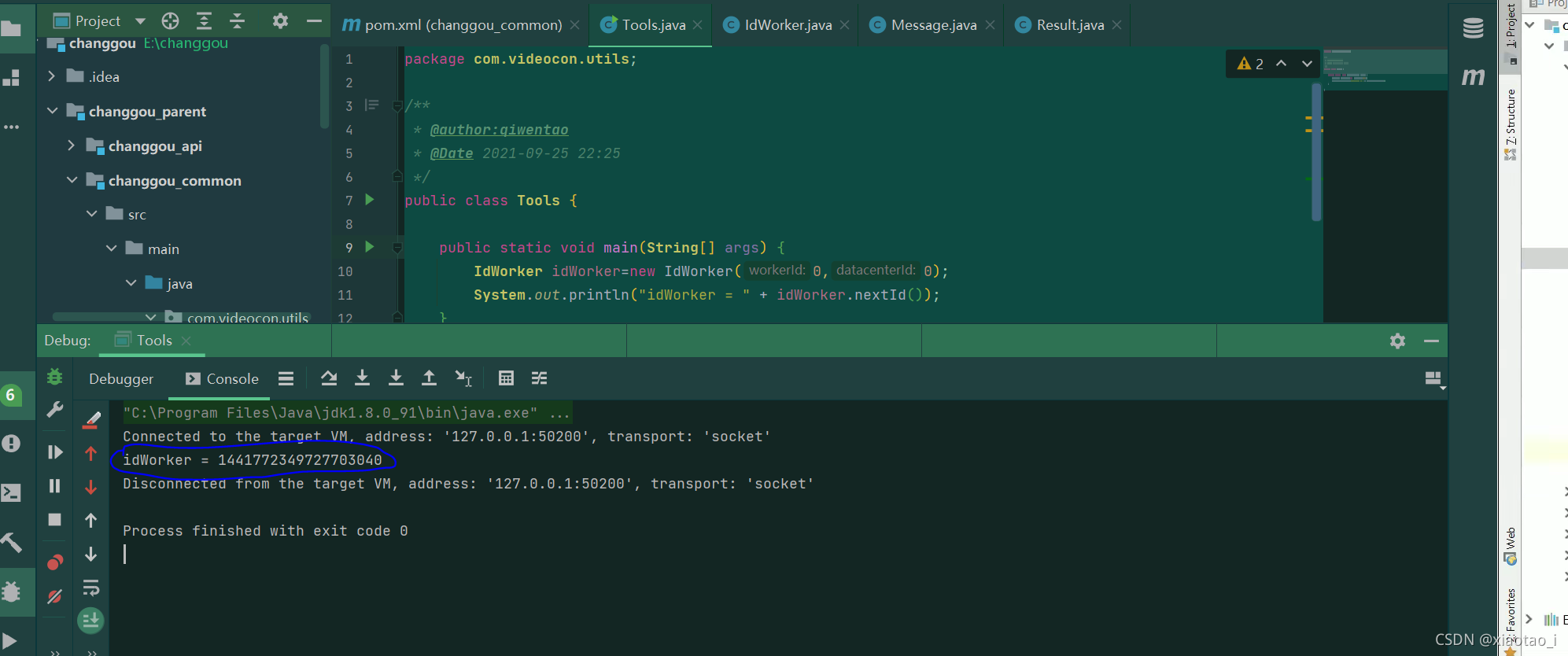Open the Project view dropdown
Screen dimensions: 1568x656
[x=140, y=21]
